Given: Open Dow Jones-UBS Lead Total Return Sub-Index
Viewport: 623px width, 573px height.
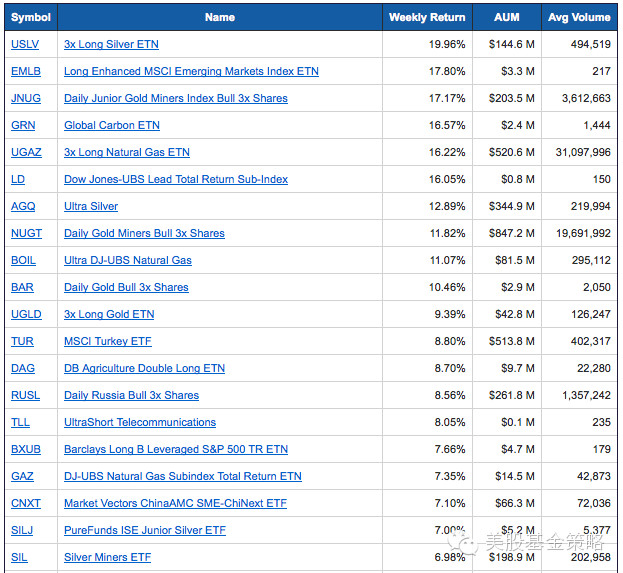Looking at the screenshot, I should pyautogui.click(x=175, y=179).
